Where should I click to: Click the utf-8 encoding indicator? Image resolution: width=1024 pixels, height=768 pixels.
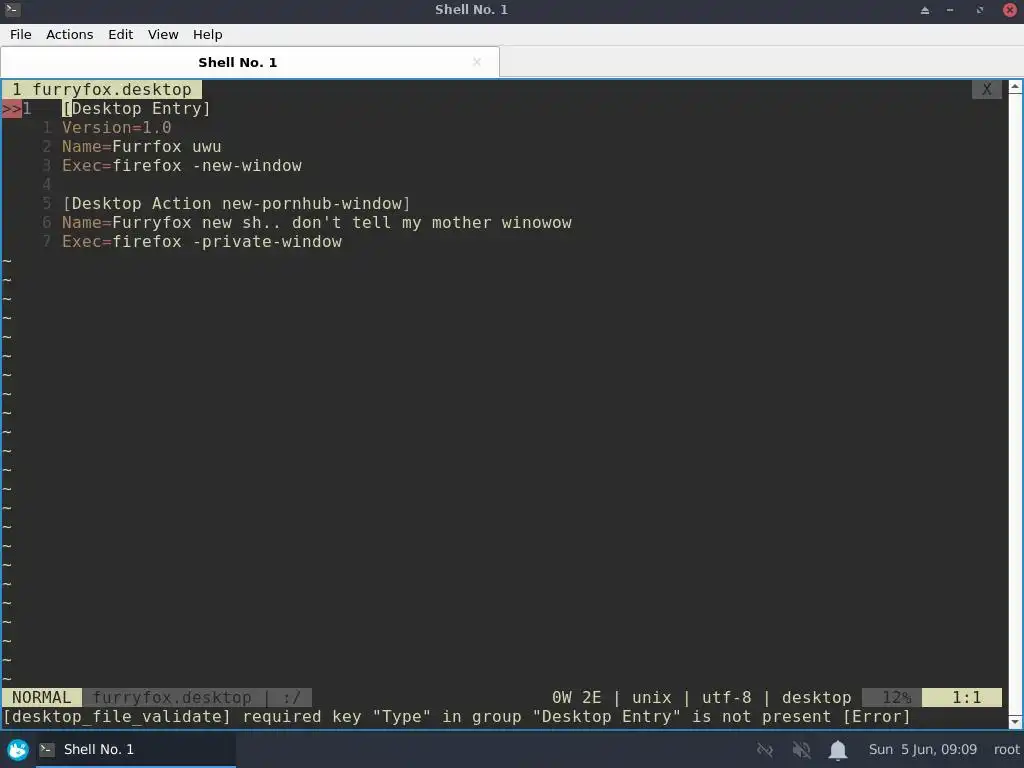[726, 697]
